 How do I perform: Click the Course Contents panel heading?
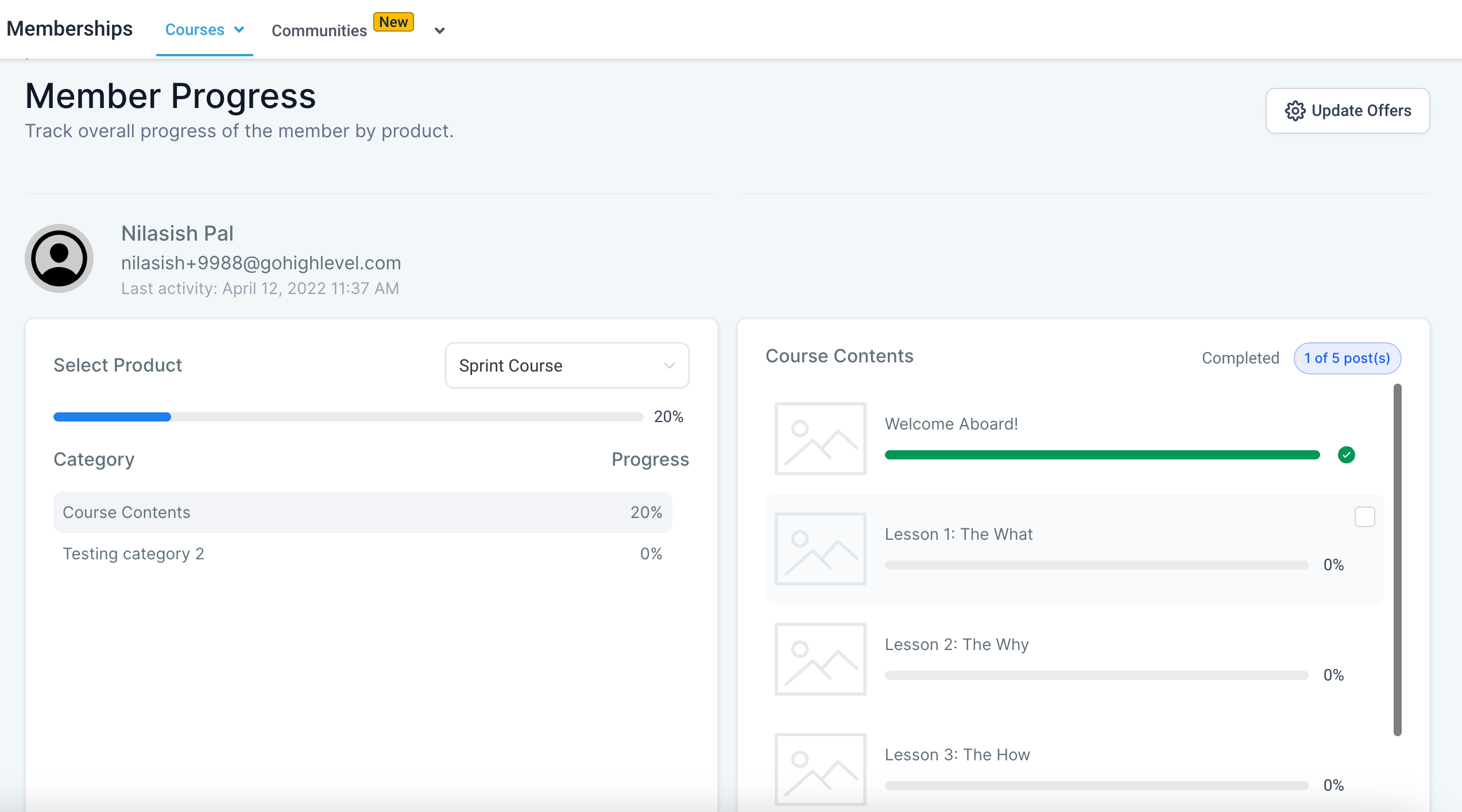tap(840, 356)
